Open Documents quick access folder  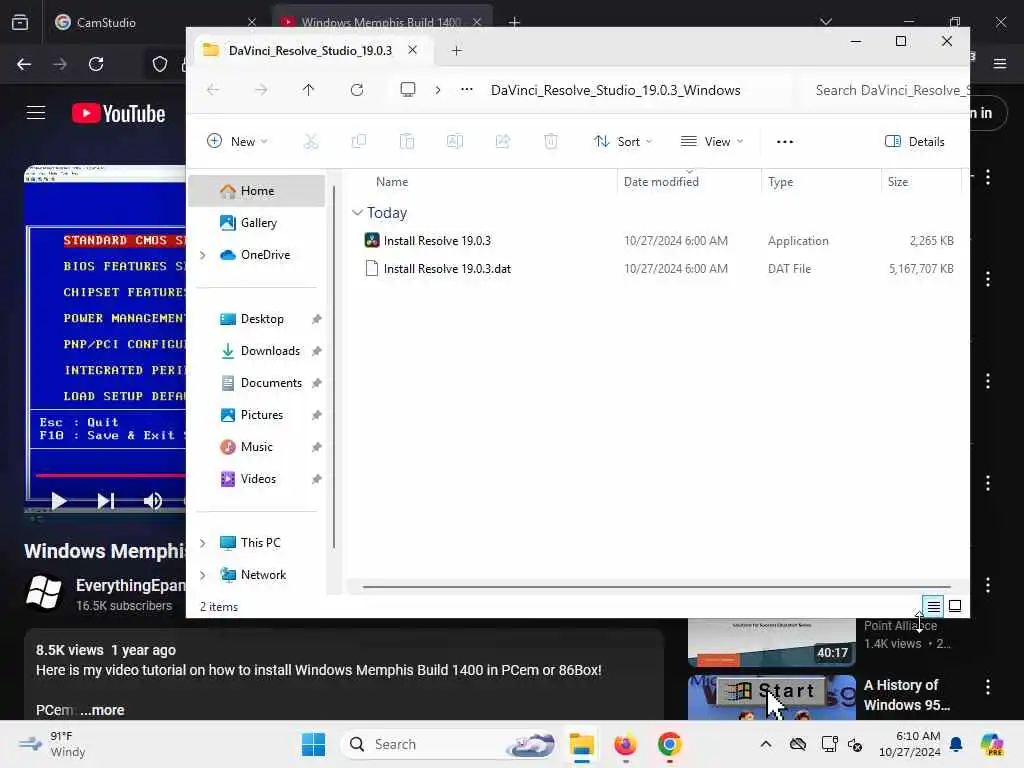click(x=257, y=383)
